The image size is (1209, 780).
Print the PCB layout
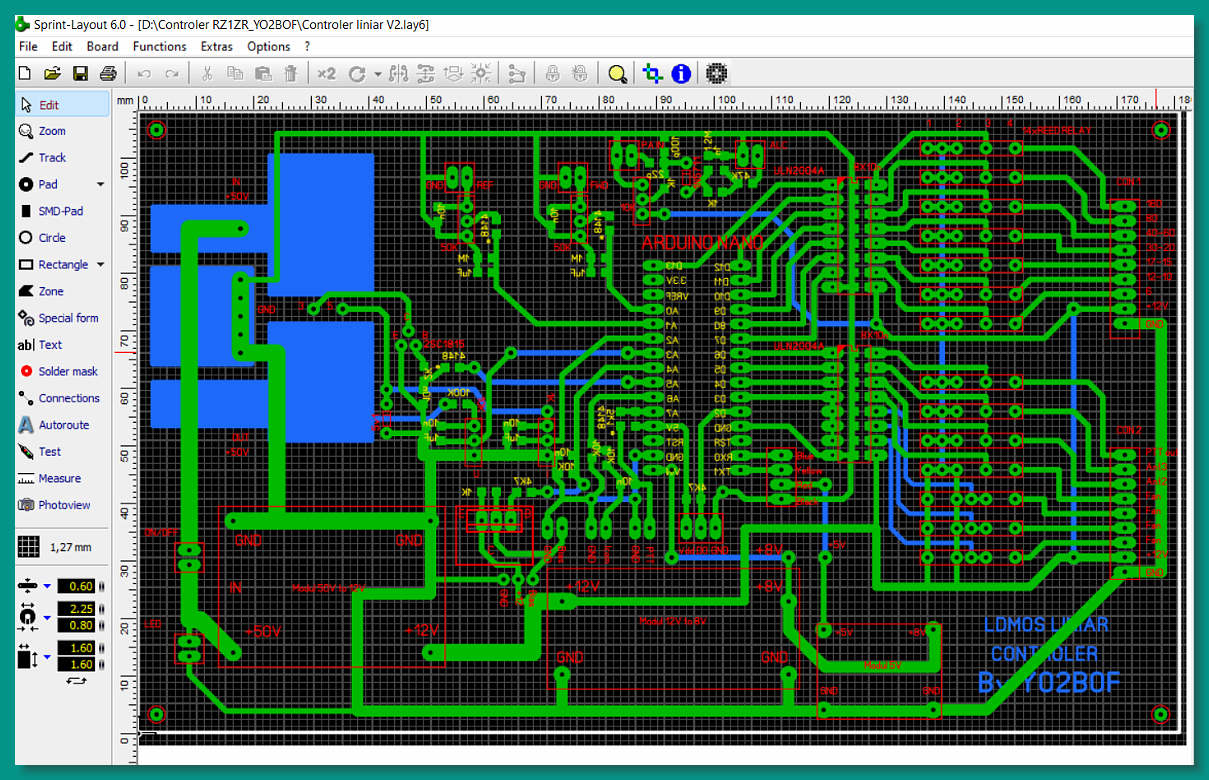109,73
